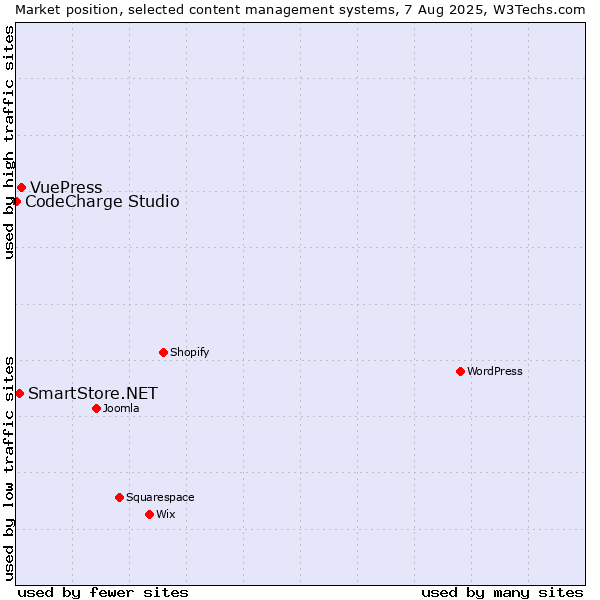Click the CodeCharge Studio red marker
600x600 pixels.
pos(16,201)
